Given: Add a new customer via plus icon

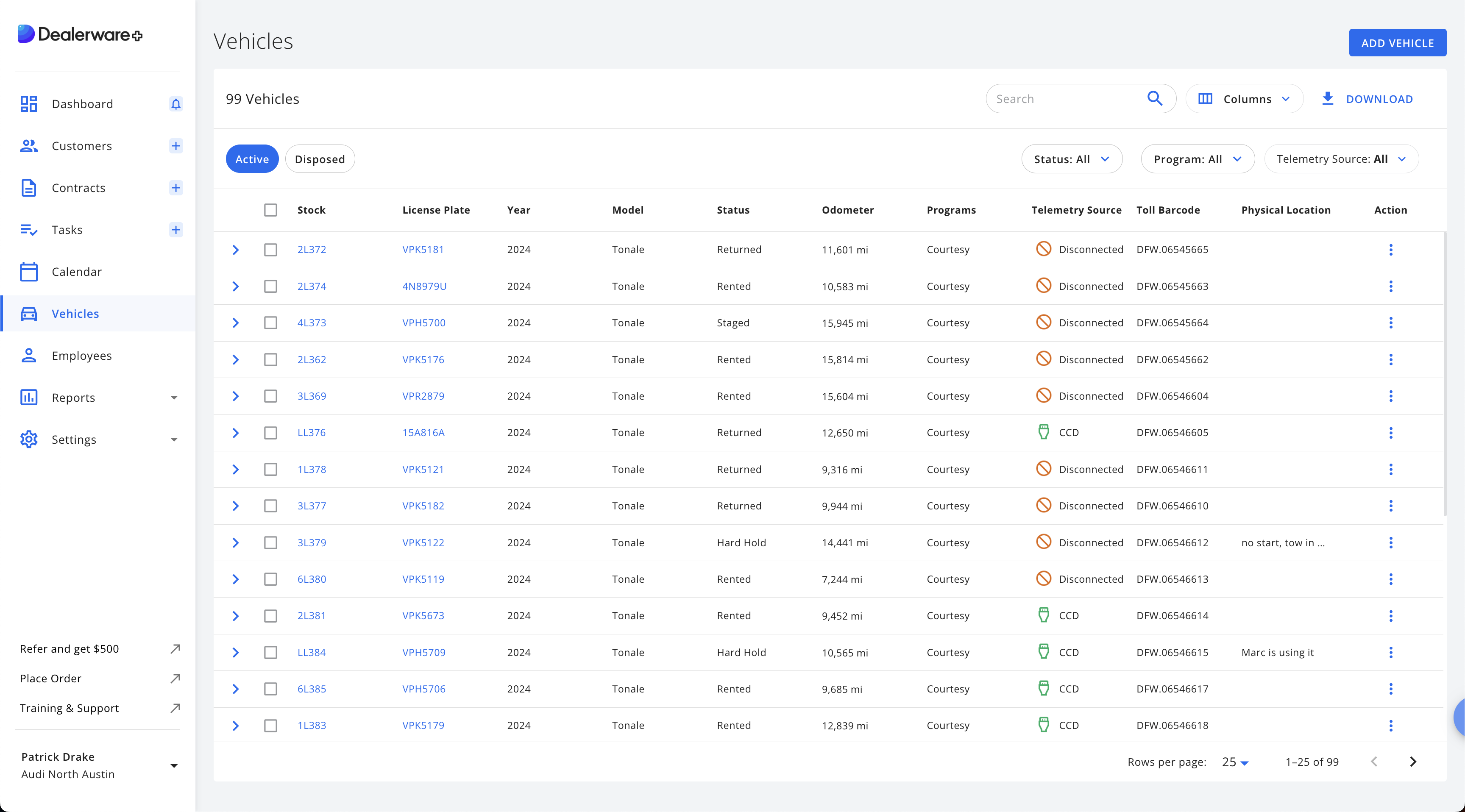Looking at the screenshot, I should 176,146.
